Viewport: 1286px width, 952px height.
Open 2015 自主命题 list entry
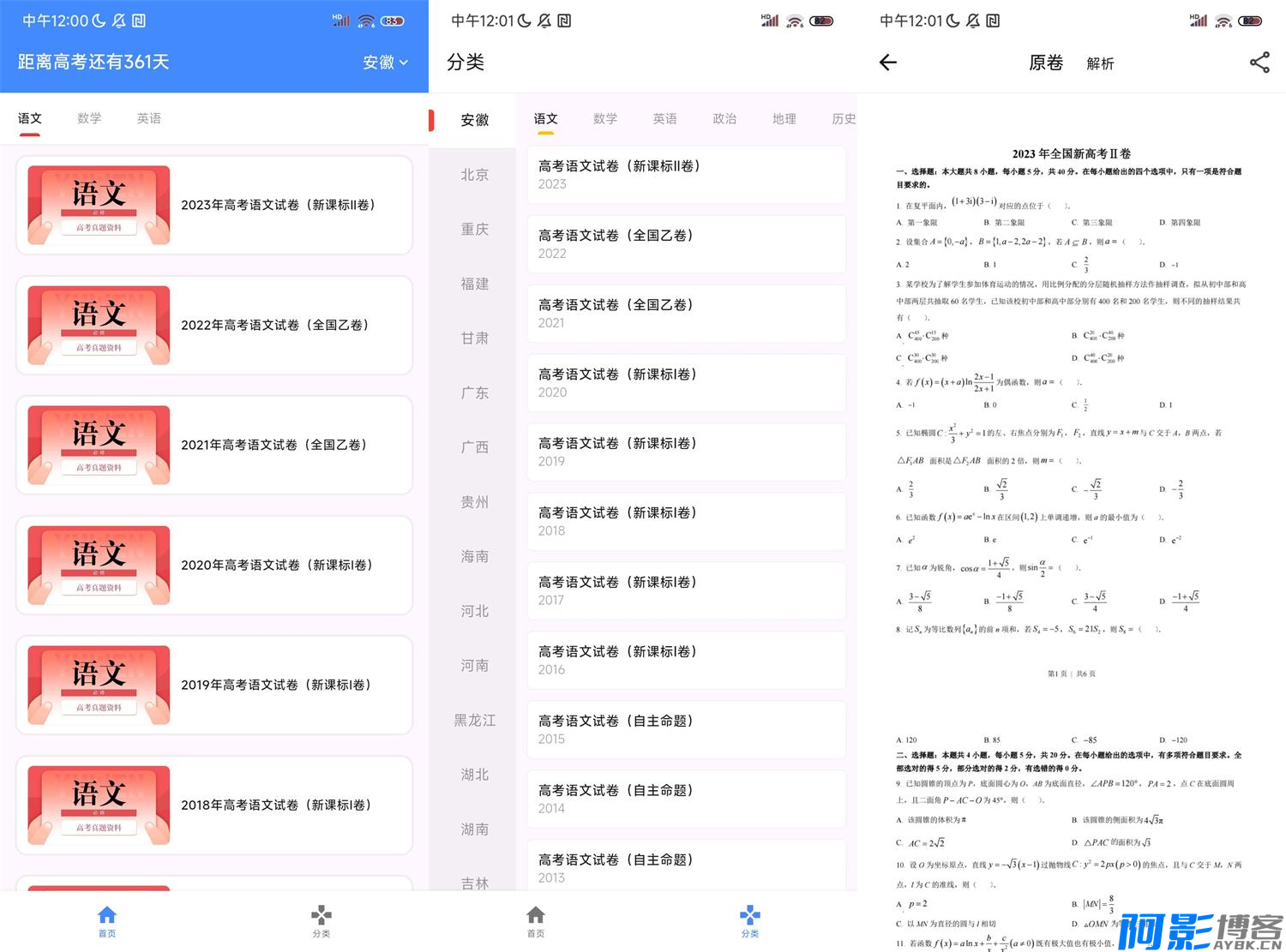tap(686, 729)
